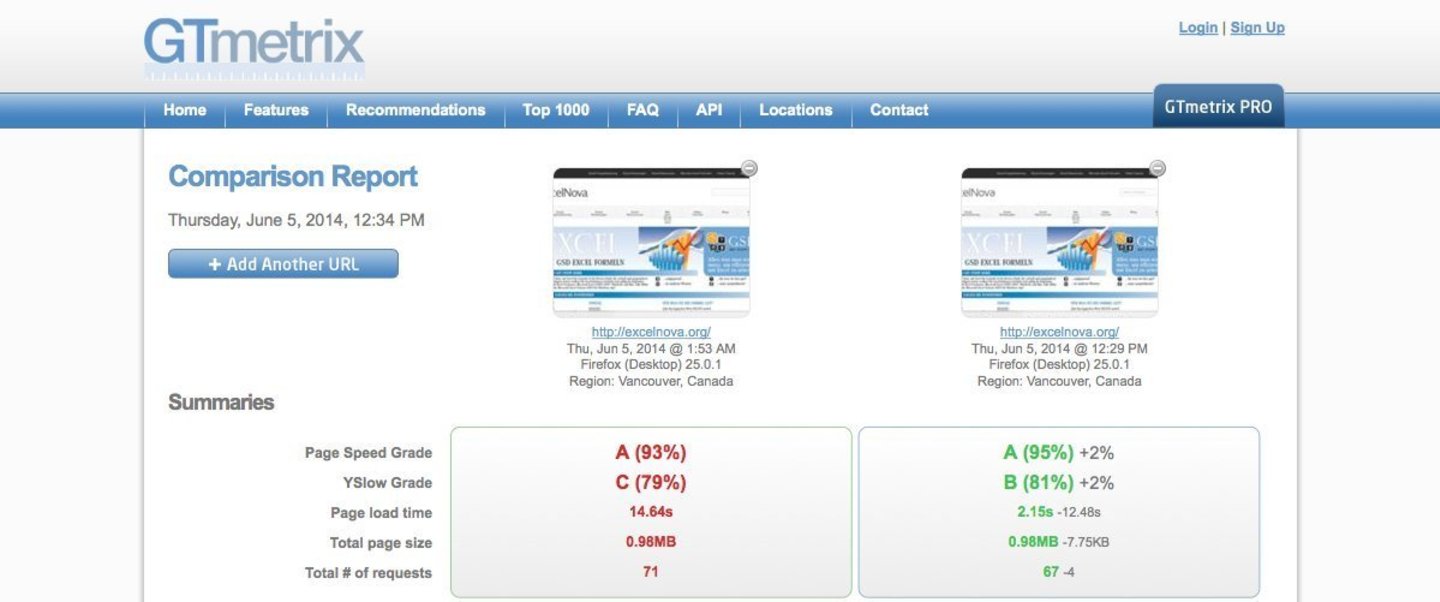The image size is (1440, 602).
Task: Click the 'Page Speed Grade' row label
Action: click(368, 453)
